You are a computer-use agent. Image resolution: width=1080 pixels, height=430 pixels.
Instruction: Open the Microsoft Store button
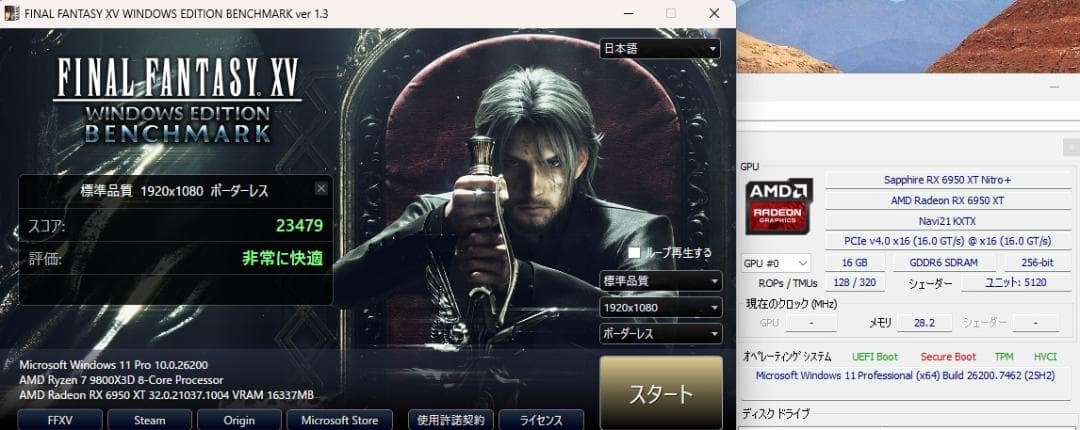pyautogui.click(x=340, y=420)
